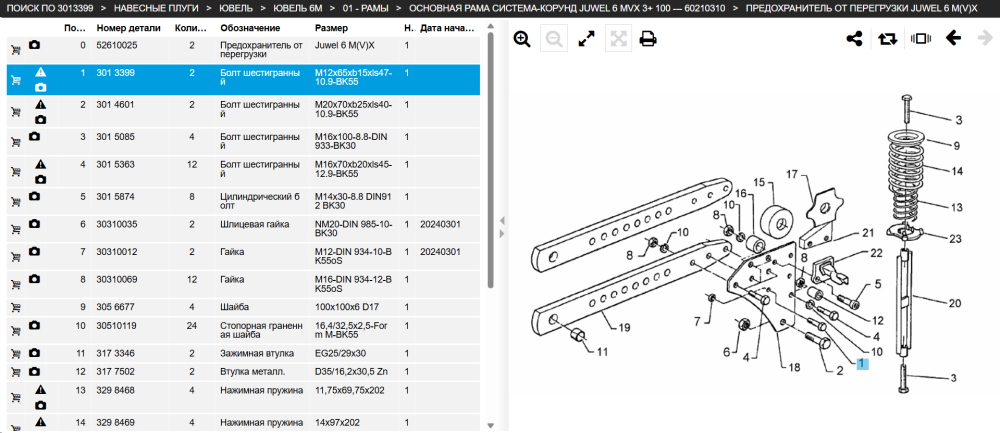Sort by Обозначение column header
Viewport: 1000px width, 433px height.
250,28
